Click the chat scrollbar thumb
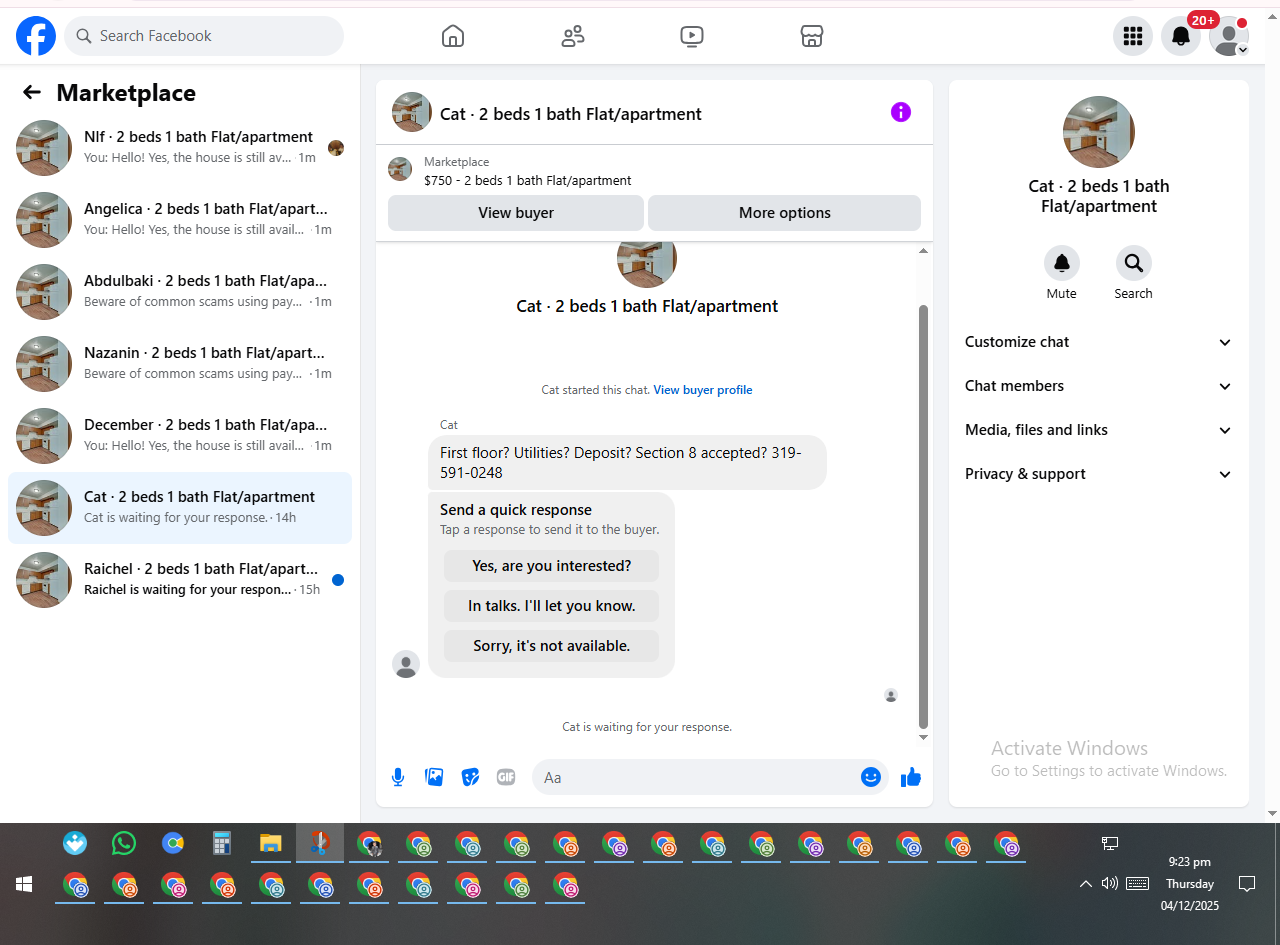1280x945 pixels. (x=924, y=517)
